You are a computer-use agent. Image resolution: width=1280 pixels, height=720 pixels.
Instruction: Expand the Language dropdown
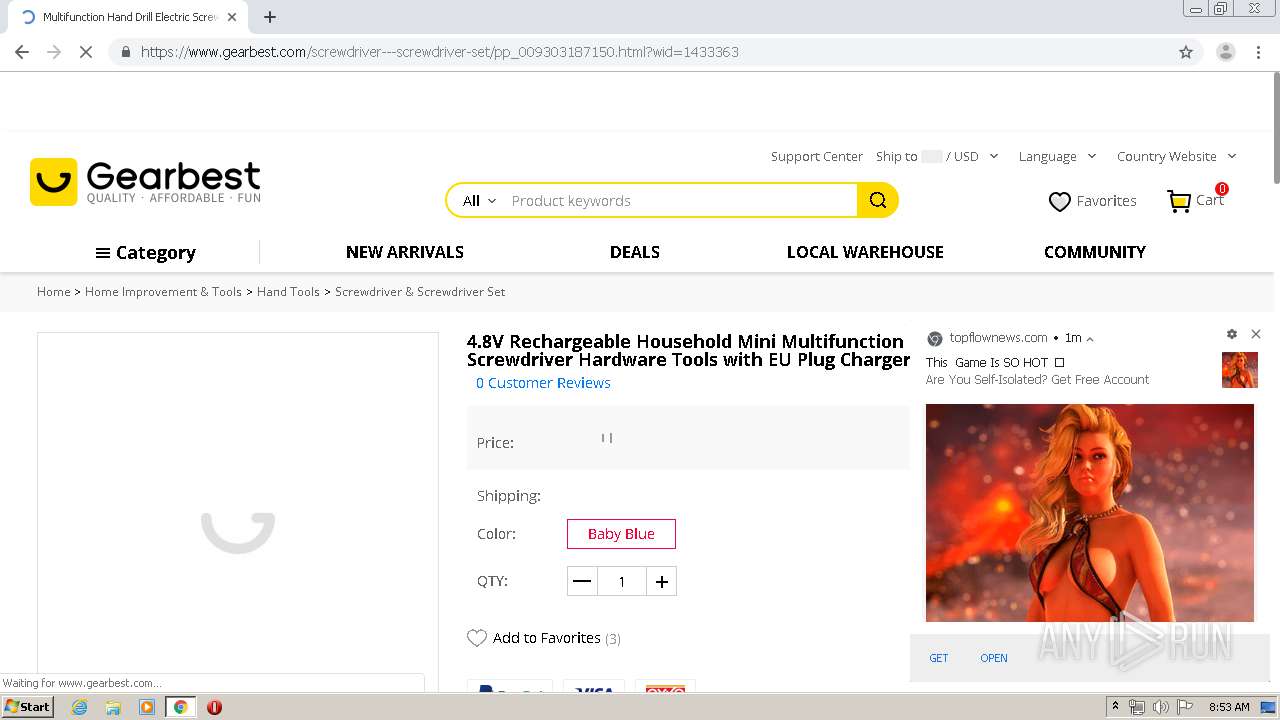(x=1057, y=156)
